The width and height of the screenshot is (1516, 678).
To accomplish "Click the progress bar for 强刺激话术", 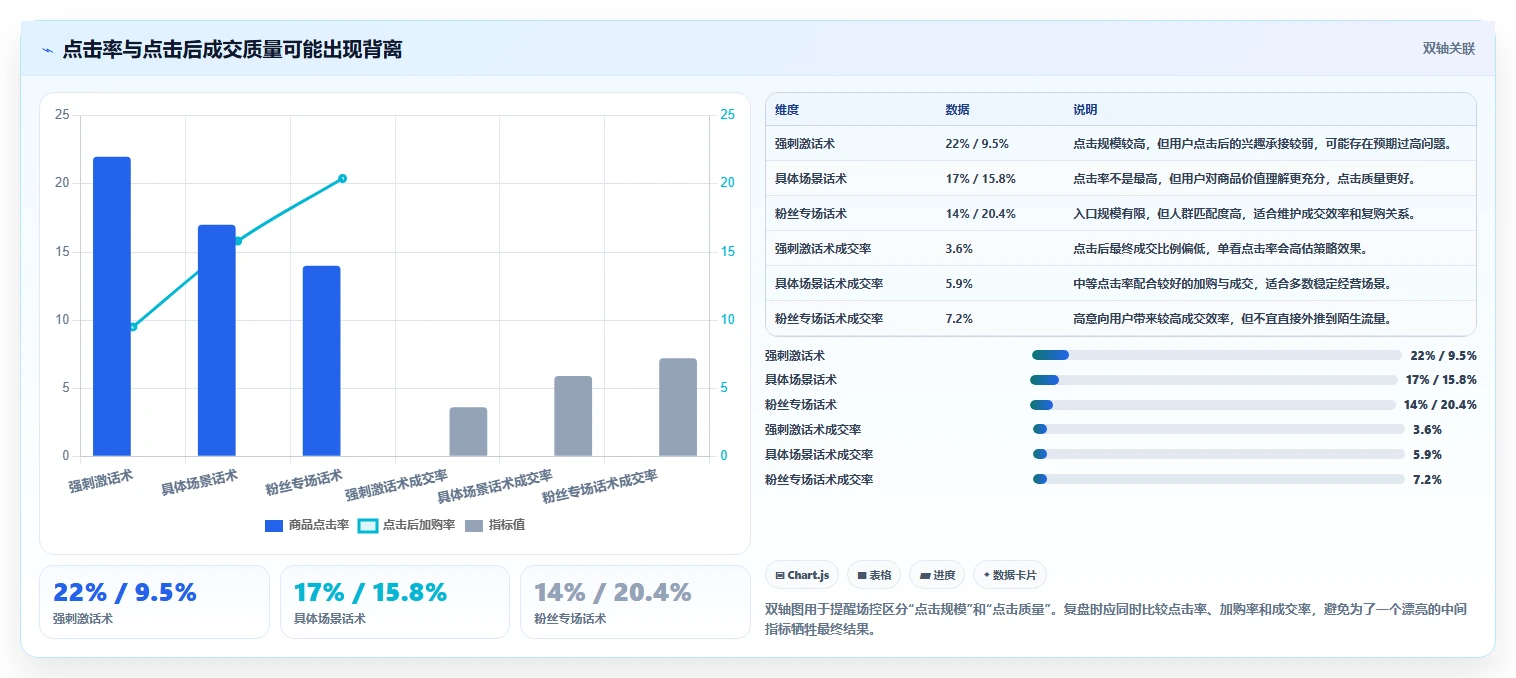I will coord(1216,355).
